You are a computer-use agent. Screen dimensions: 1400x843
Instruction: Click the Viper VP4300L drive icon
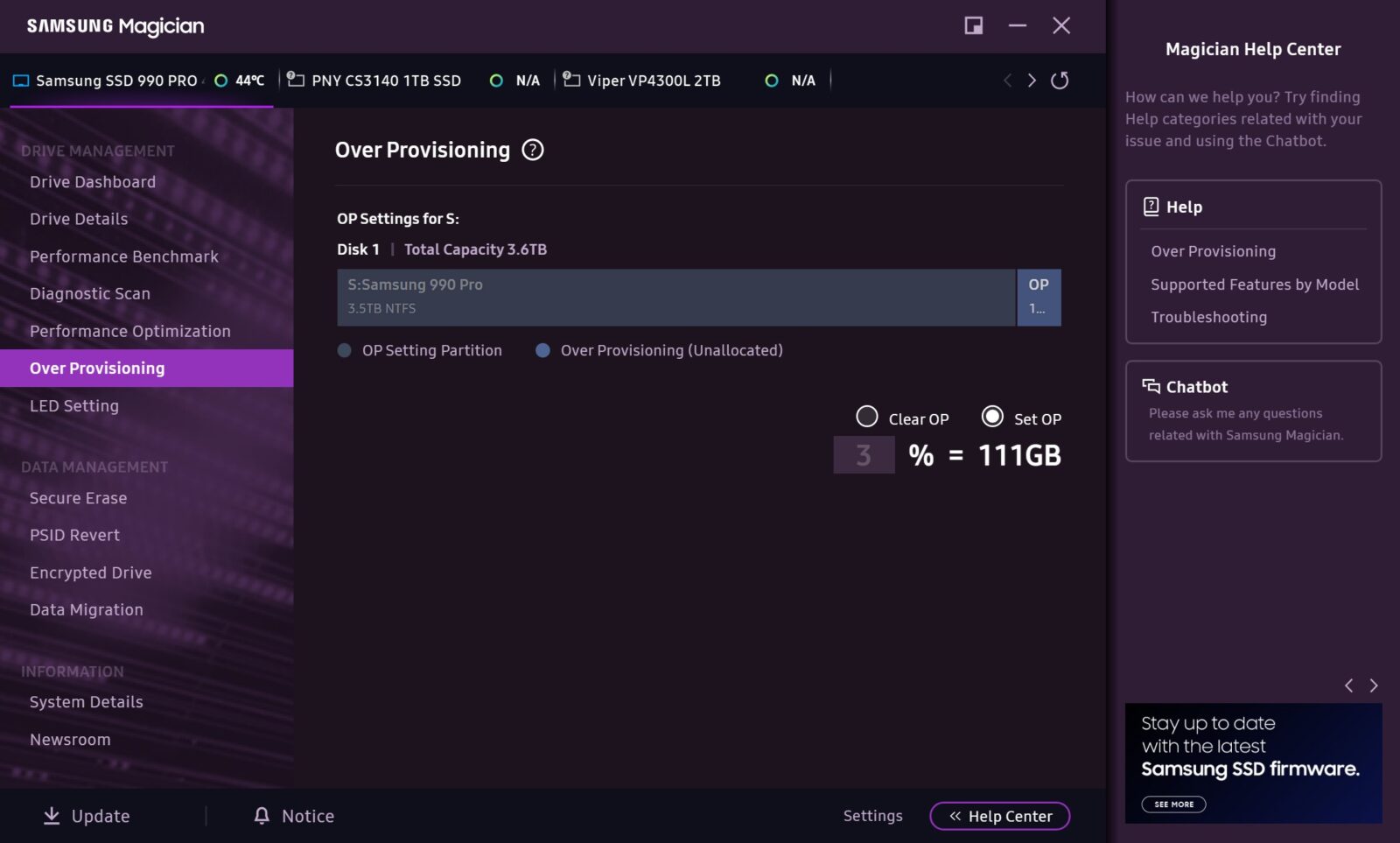click(571, 80)
